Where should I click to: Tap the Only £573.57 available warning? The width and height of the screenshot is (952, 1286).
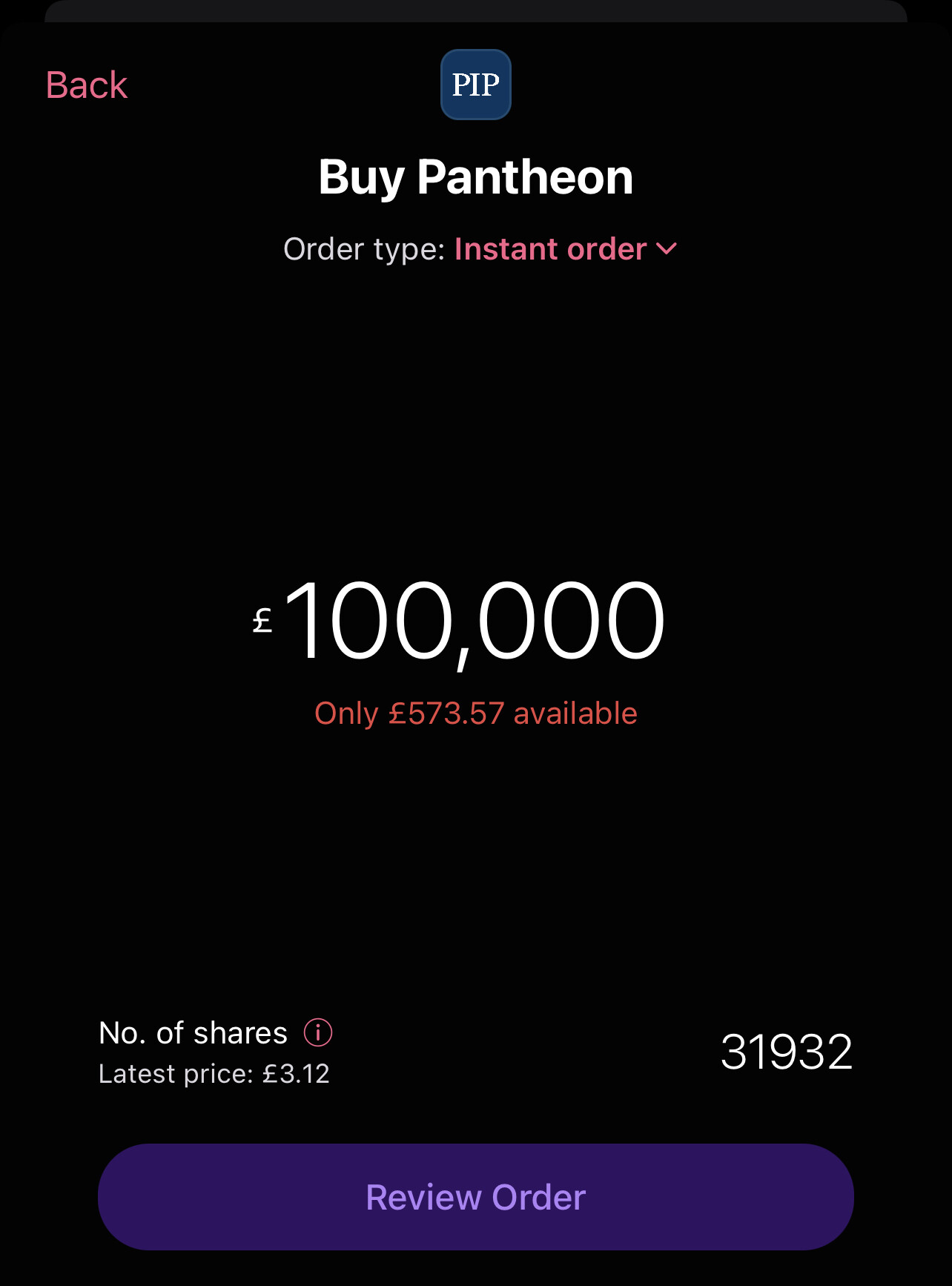coord(476,713)
